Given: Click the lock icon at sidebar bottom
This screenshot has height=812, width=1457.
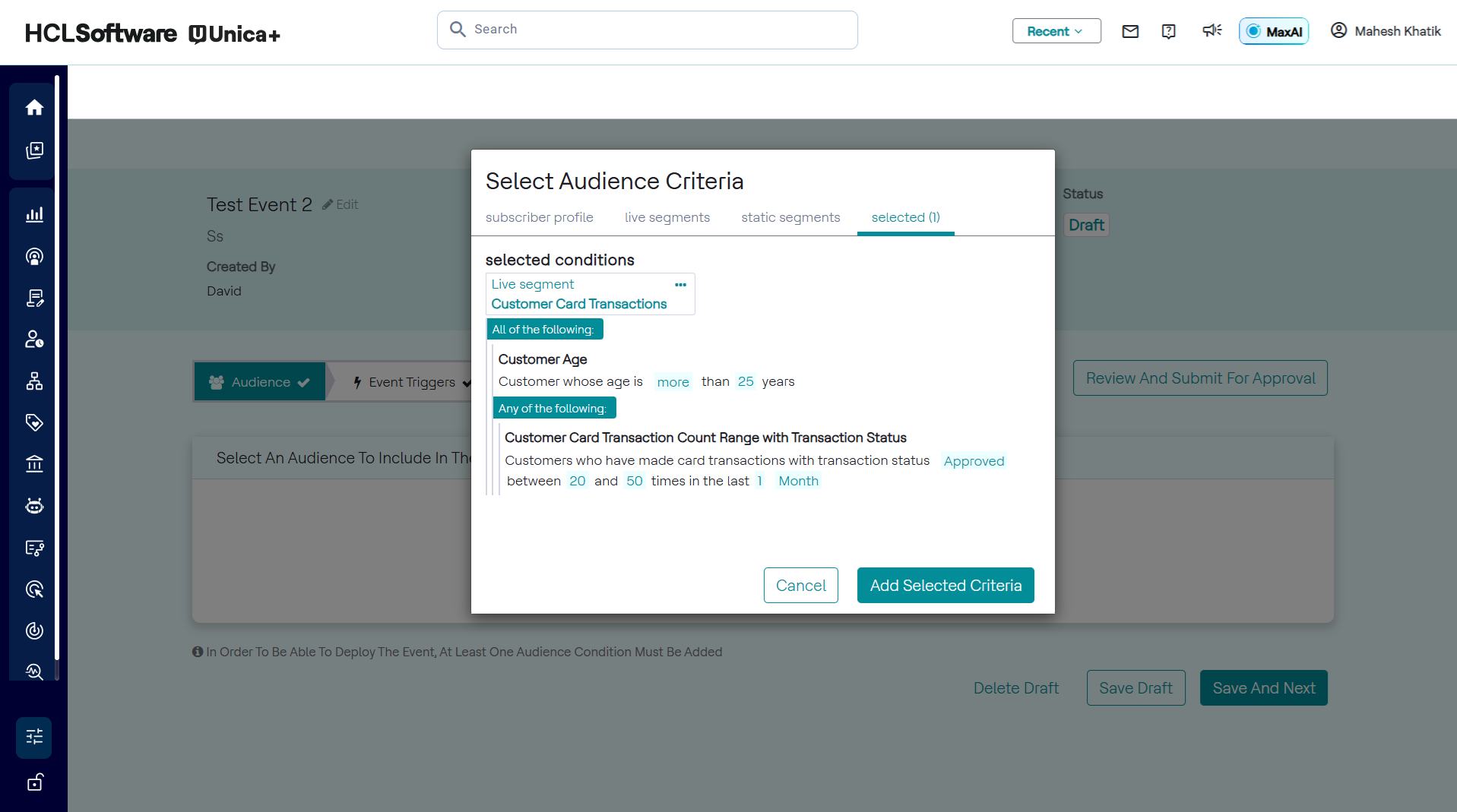Looking at the screenshot, I should pyautogui.click(x=34, y=782).
